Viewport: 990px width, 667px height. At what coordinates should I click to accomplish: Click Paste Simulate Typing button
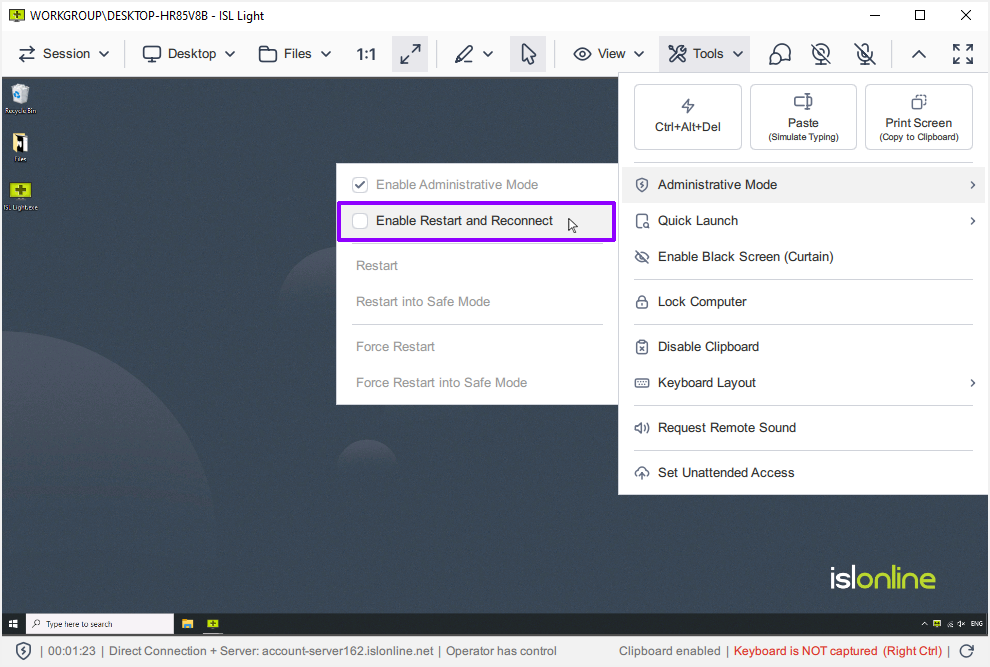tap(803, 116)
